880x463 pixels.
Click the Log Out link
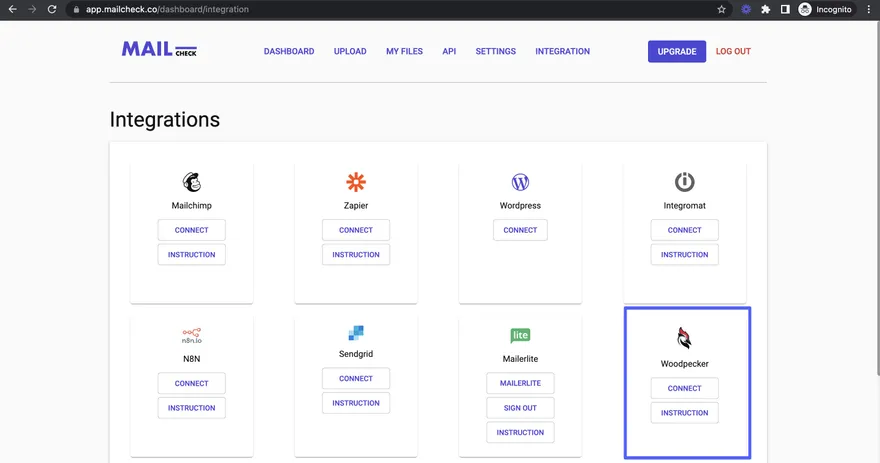pyautogui.click(x=733, y=52)
